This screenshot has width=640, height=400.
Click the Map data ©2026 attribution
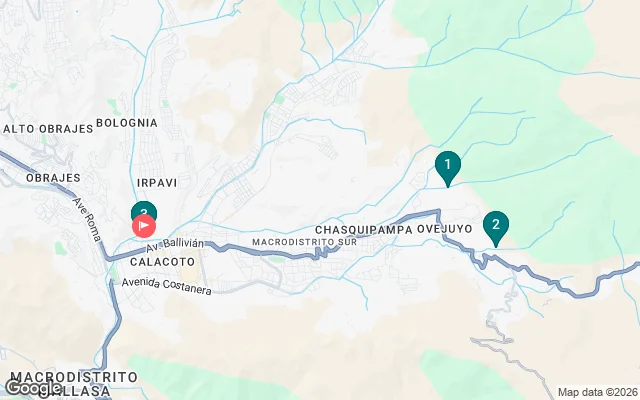coord(598,393)
